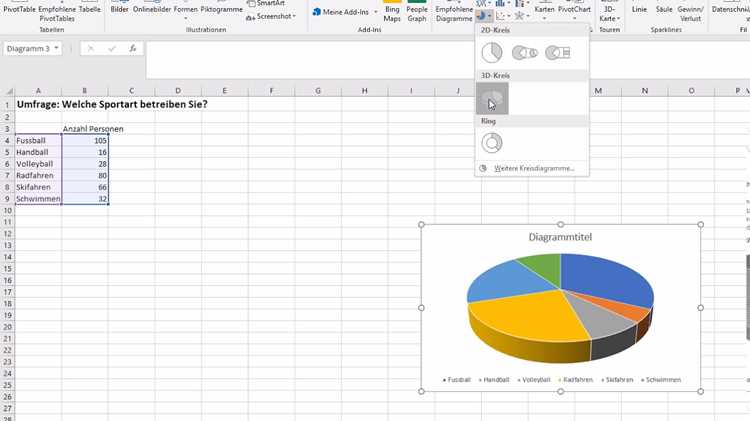This screenshot has width=750, height=421.
Task: Click the chart's top-left resize handle
Action: 421,224
